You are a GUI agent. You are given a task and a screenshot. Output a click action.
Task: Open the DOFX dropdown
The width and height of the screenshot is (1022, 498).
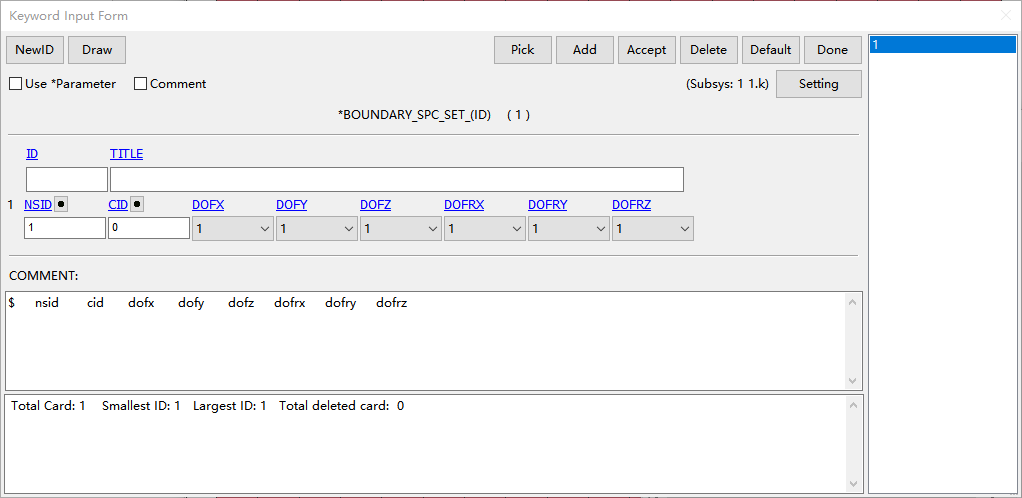(x=233, y=229)
